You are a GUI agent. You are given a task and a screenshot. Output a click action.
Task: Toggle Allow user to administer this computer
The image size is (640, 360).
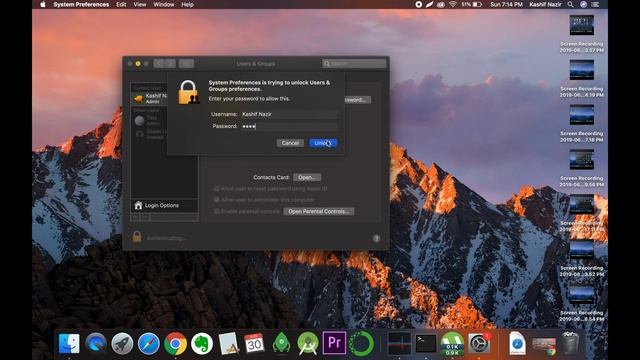tap(217, 200)
